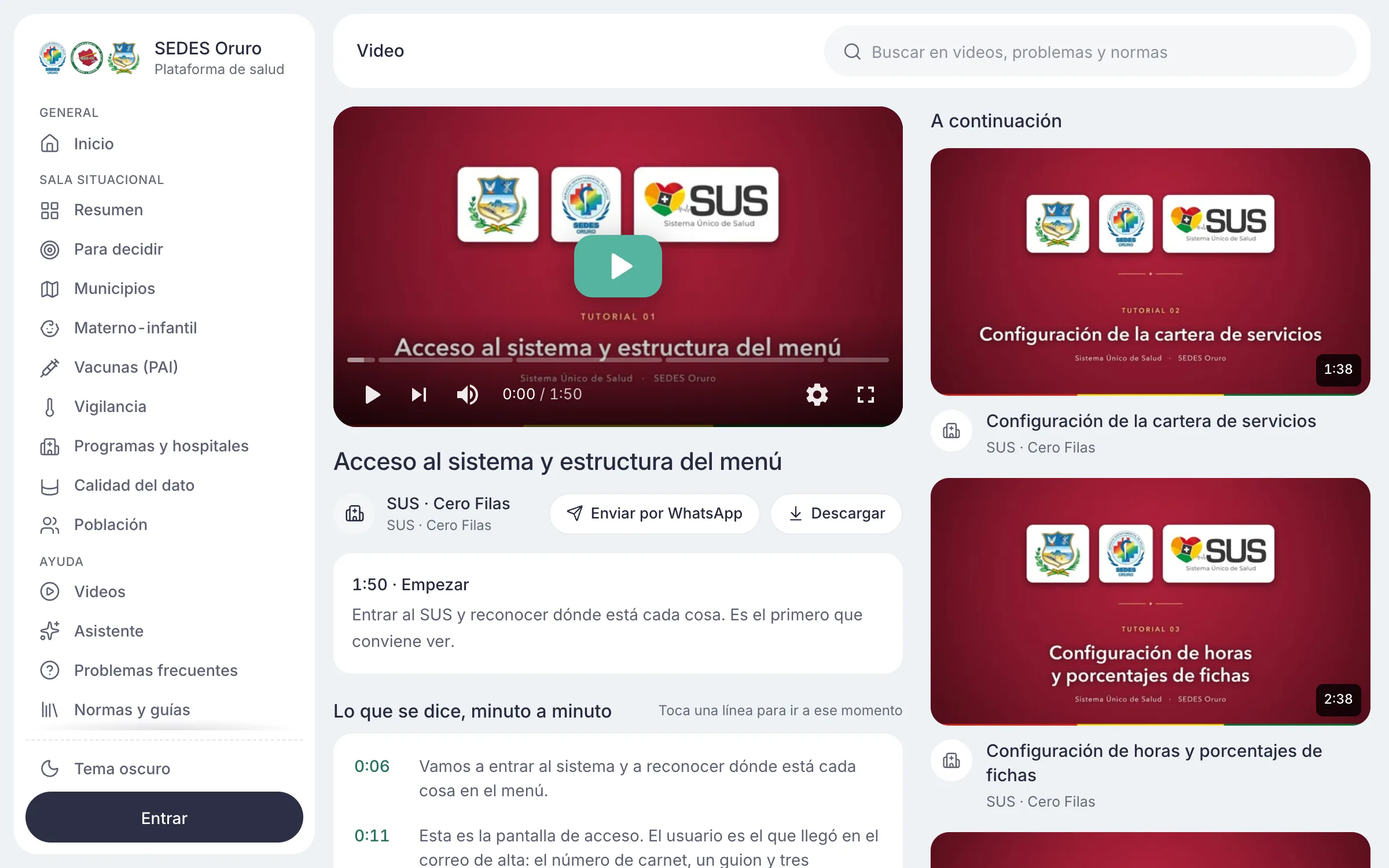The width and height of the screenshot is (1389, 868).
Task: Open Municipios map section
Action: 164,289
